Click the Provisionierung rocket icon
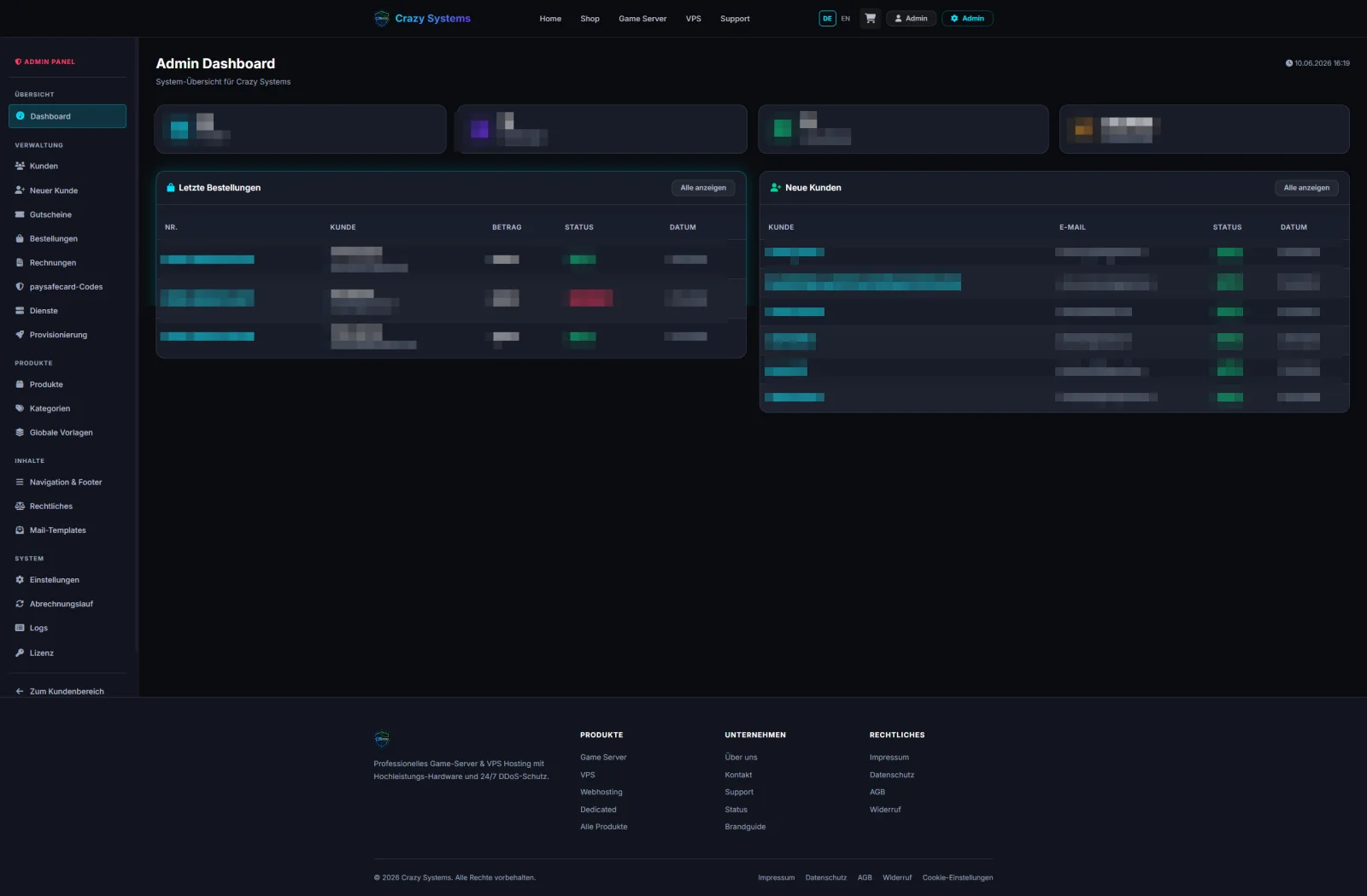The height and width of the screenshot is (896, 1367). (x=20, y=335)
